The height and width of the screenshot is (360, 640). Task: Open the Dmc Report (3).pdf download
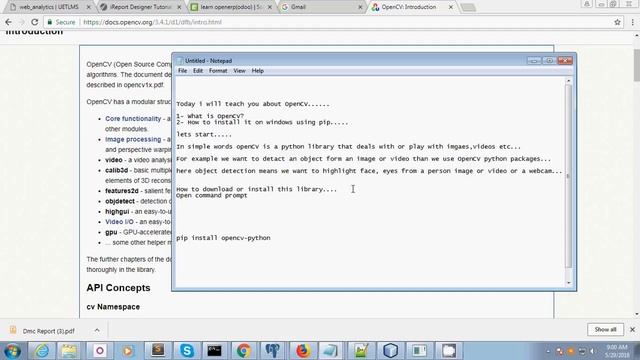click(x=48, y=331)
